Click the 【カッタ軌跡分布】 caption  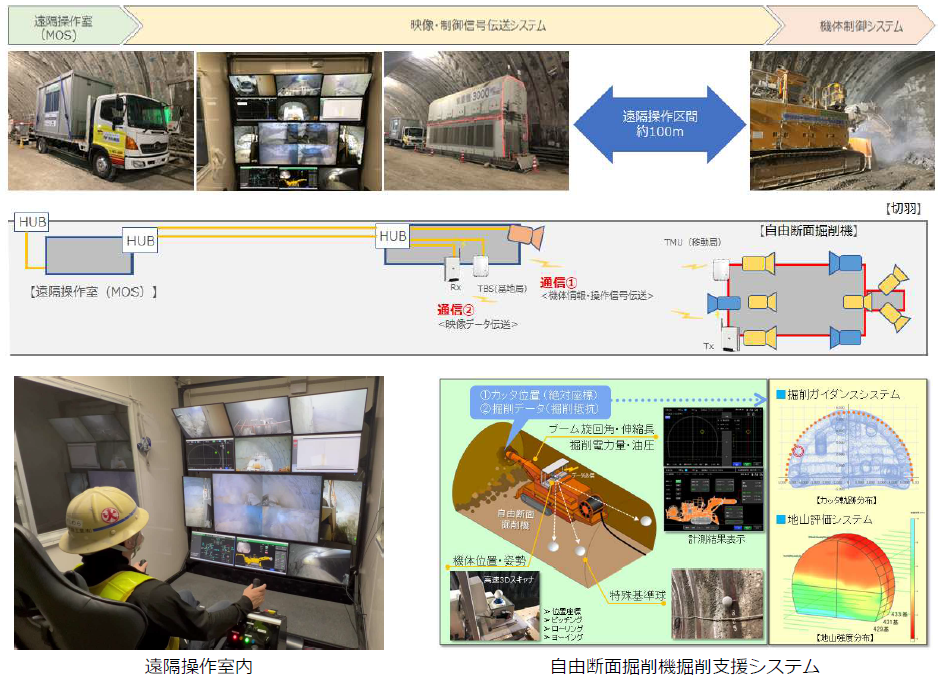pos(846,500)
